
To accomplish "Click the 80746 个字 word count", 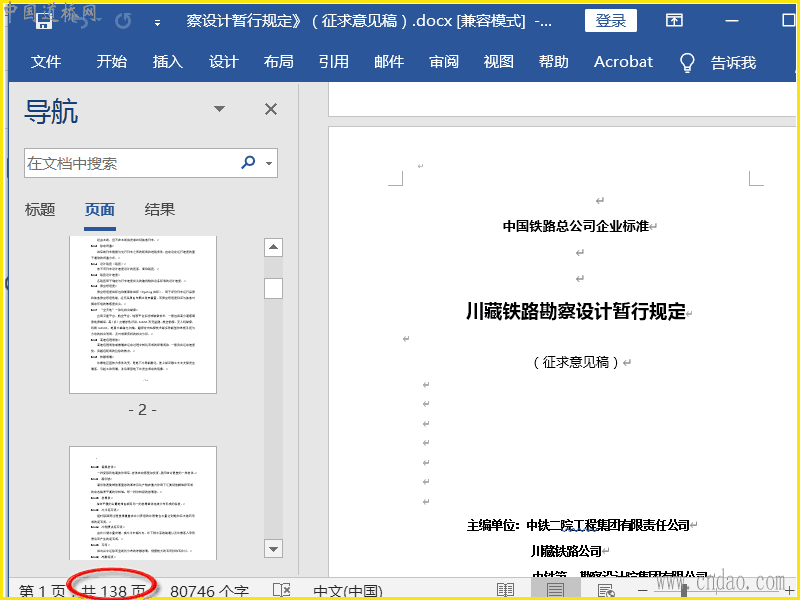I will (209, 592).
